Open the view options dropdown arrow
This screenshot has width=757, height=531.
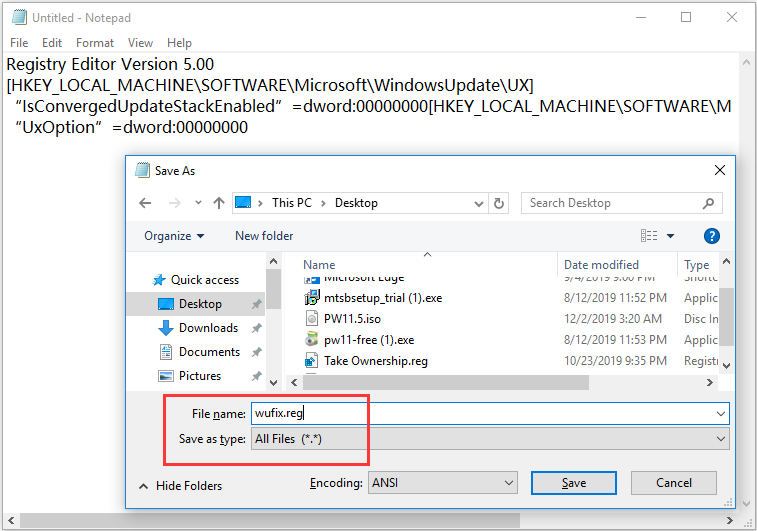(671, 236)
